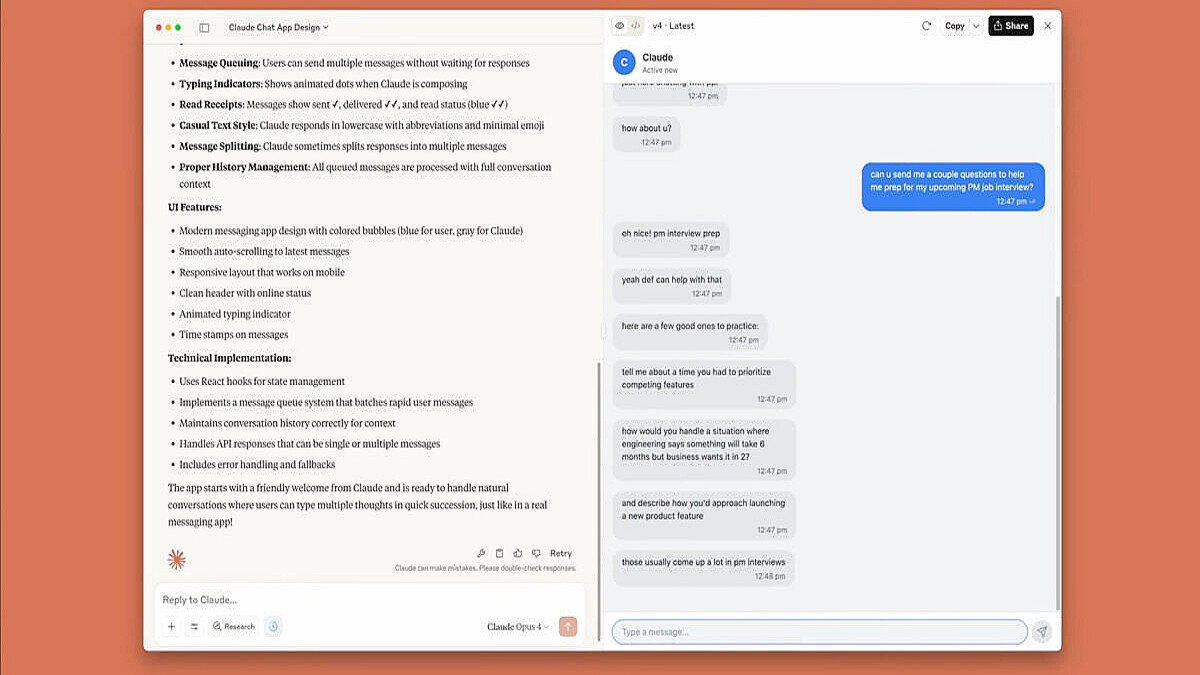Switch to the artifact preview eye view

click(620, 26)
